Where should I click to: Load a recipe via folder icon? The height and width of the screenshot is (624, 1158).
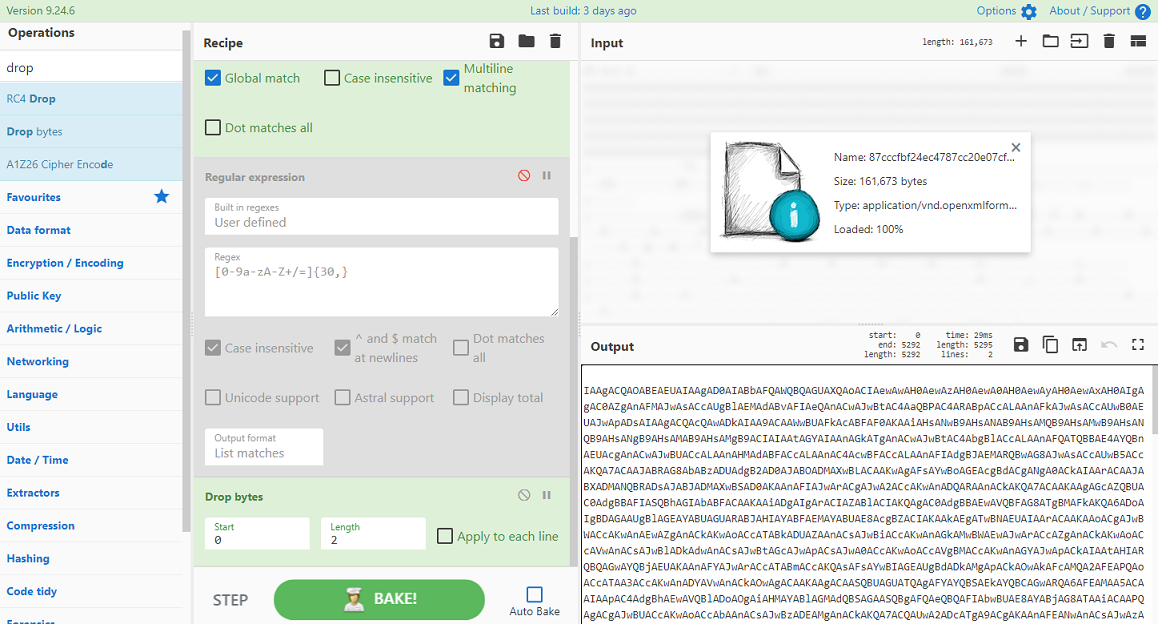click(527, 41)
